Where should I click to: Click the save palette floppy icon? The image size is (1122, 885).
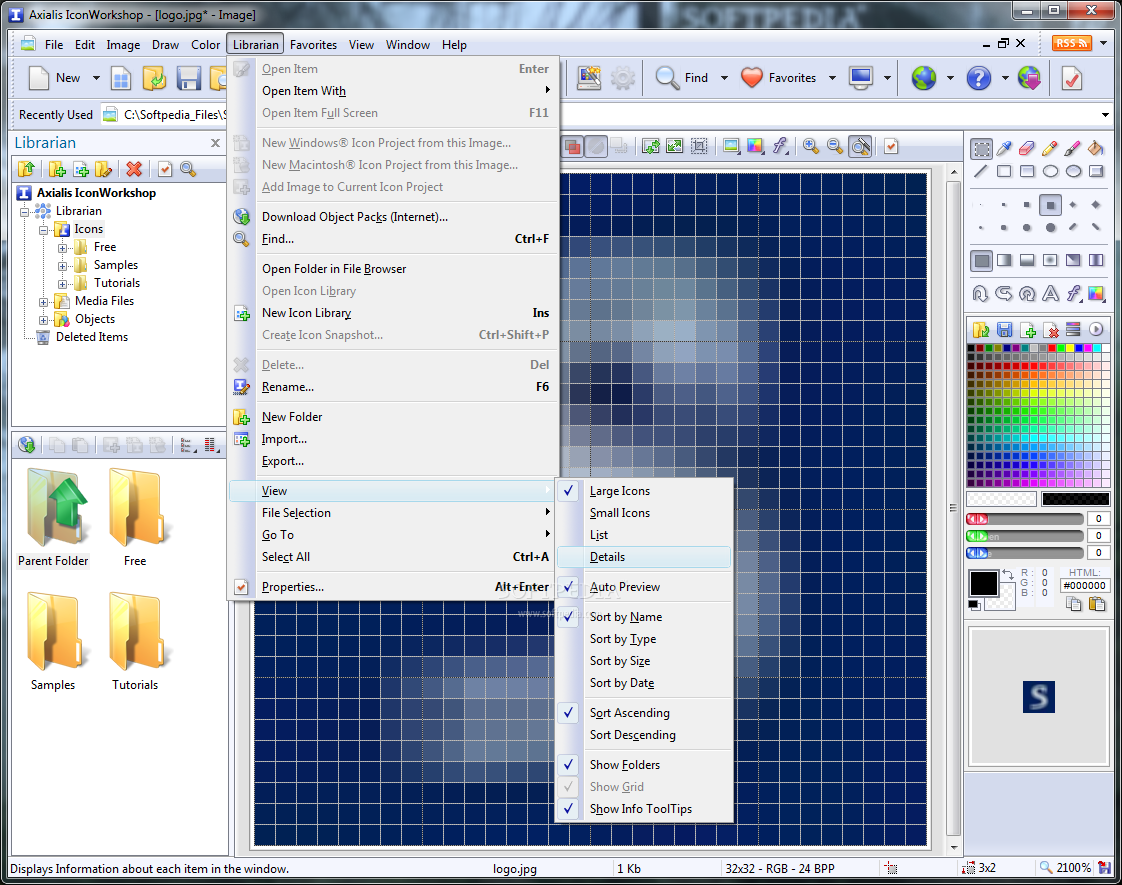point(1005,330)
